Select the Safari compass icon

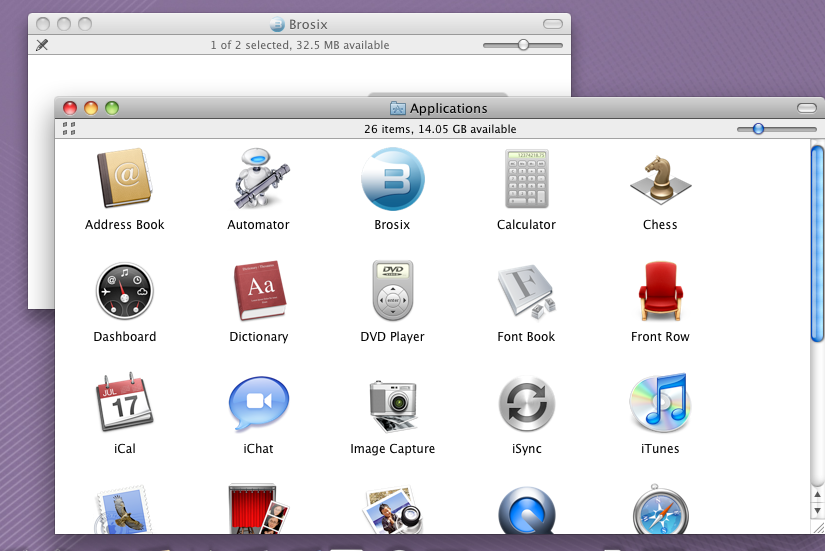[660, 509]
